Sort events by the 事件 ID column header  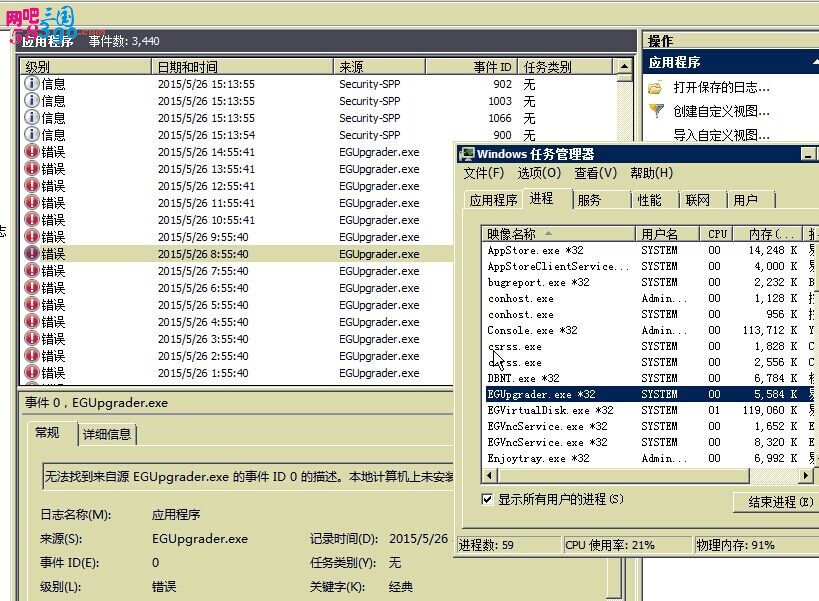[472, 67]
